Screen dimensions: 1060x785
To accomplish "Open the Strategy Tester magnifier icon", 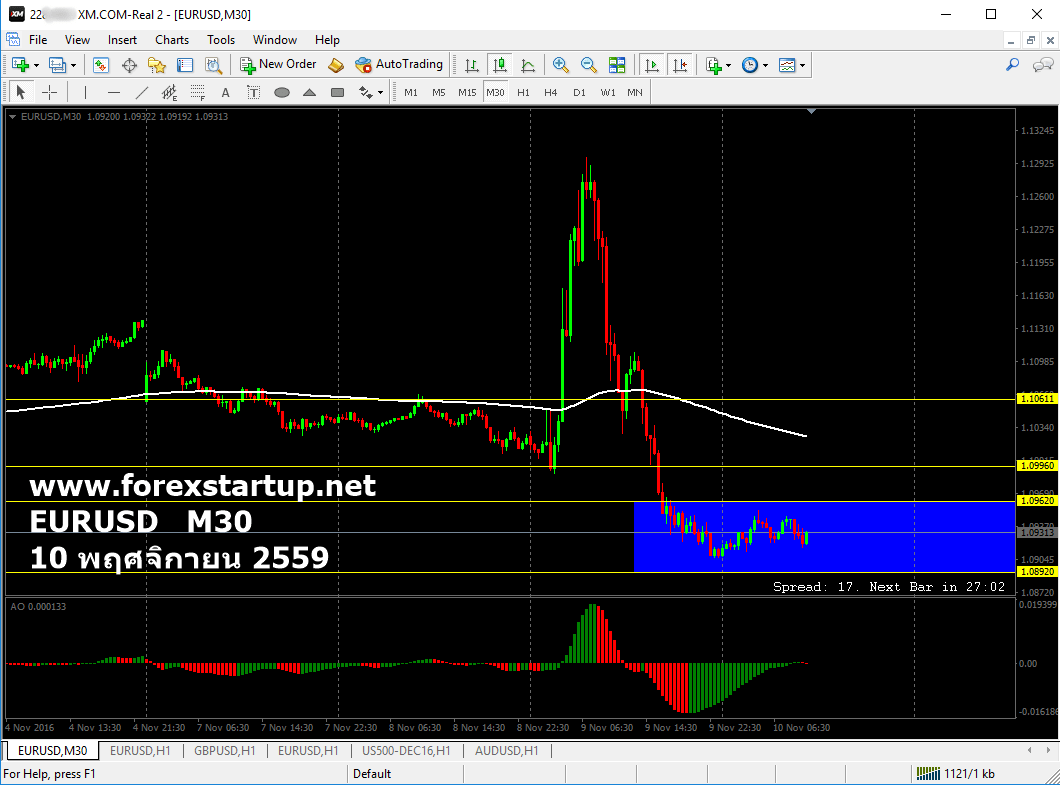I will (213, 65).
